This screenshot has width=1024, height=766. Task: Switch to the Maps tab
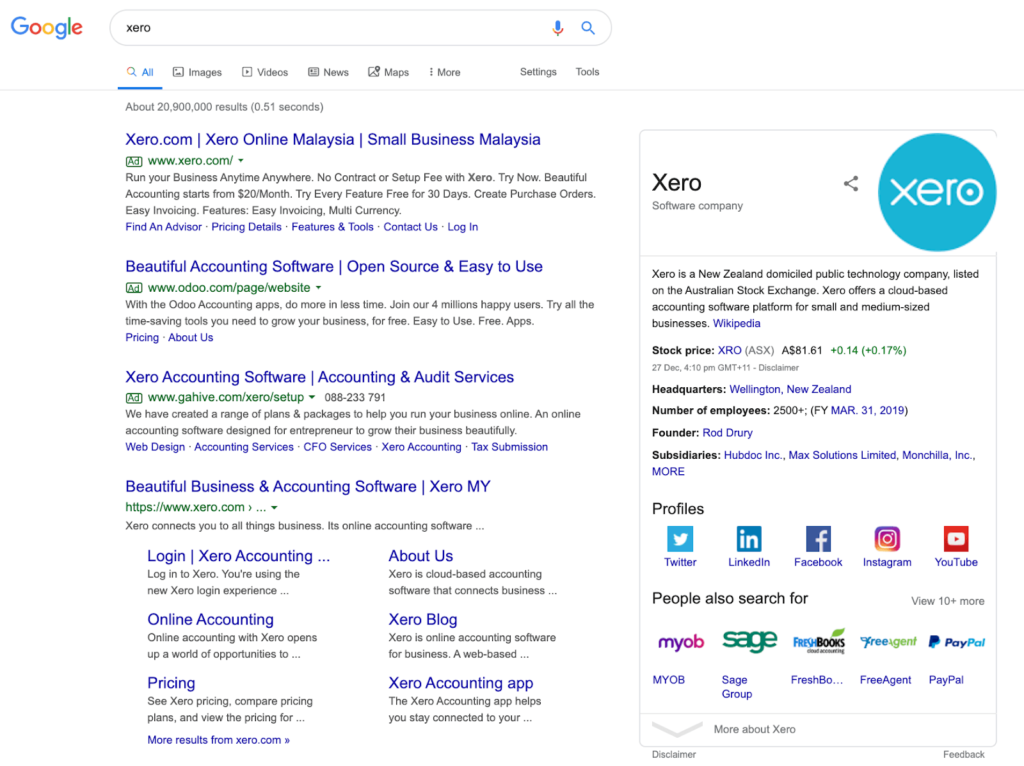click(389, 72)
